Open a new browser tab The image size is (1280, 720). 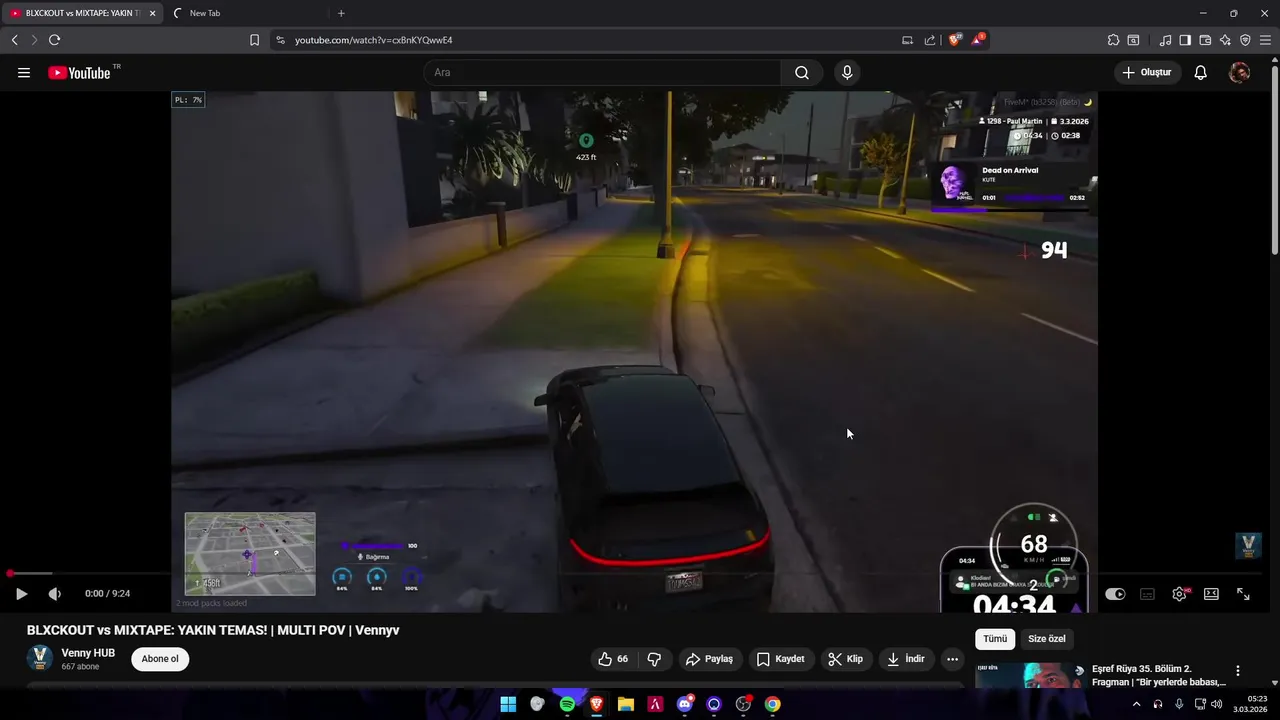341,13
